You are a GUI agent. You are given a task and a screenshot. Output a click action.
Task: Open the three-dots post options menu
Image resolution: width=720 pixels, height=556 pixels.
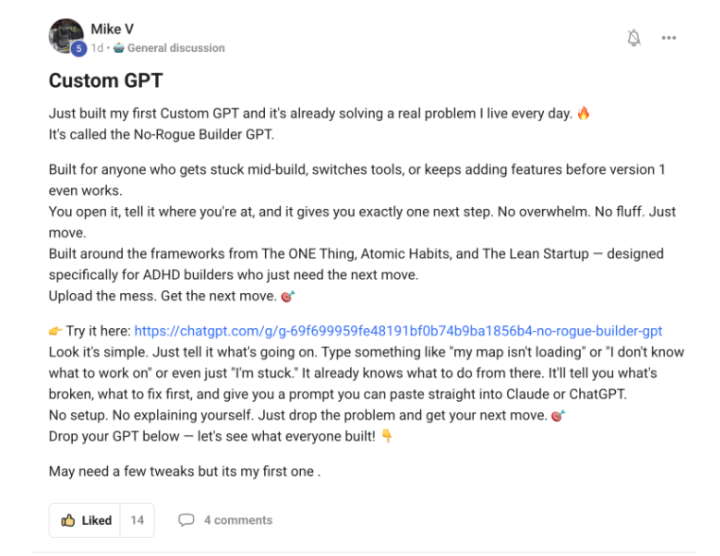pos(669,38)
